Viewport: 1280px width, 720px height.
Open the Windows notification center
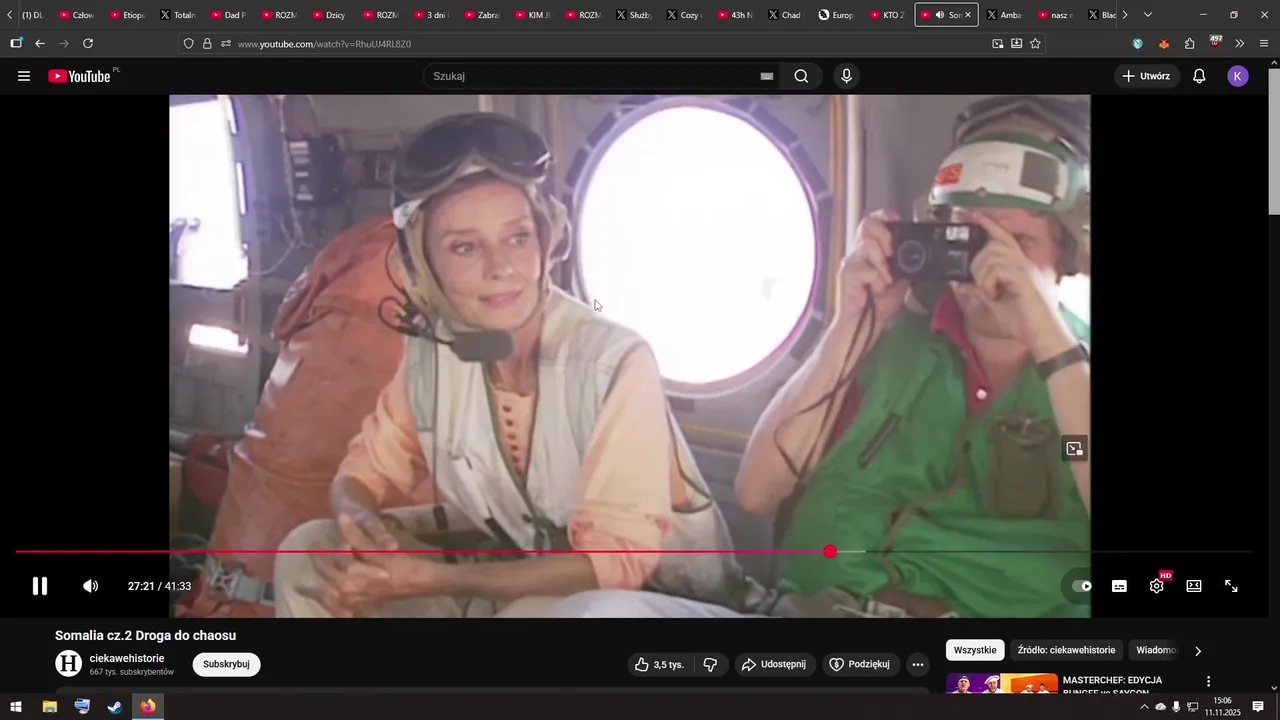pyautogui.click(x=1258, y=706)
